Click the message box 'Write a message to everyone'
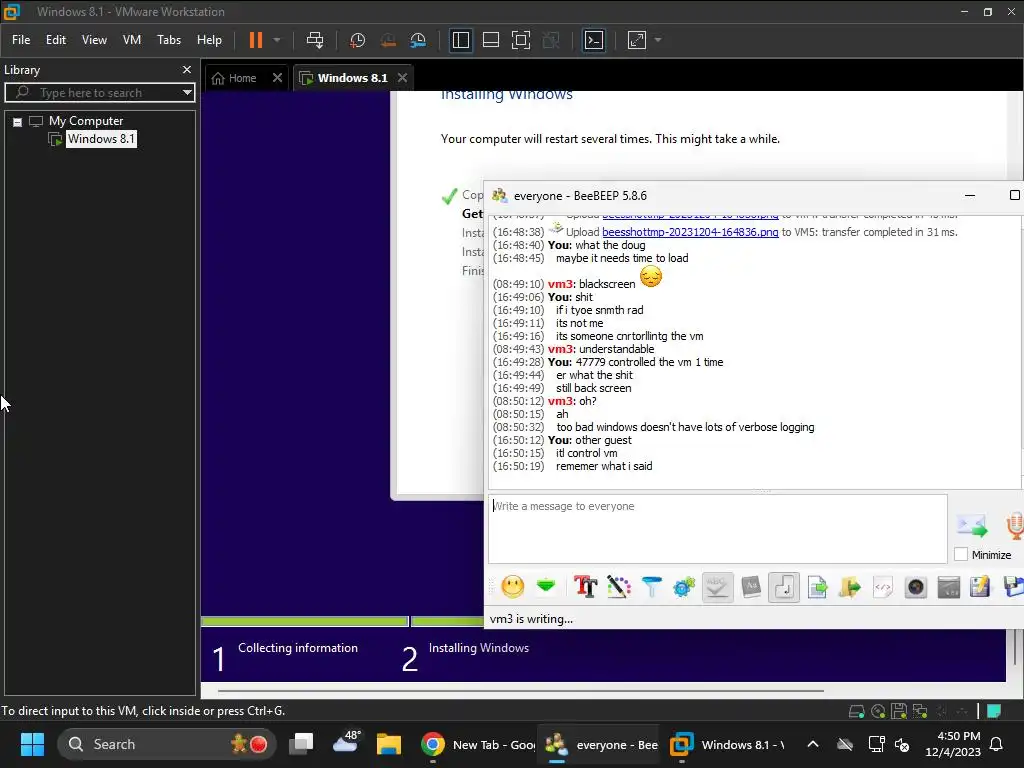The image size is (1024, 768). click(717, 529)
